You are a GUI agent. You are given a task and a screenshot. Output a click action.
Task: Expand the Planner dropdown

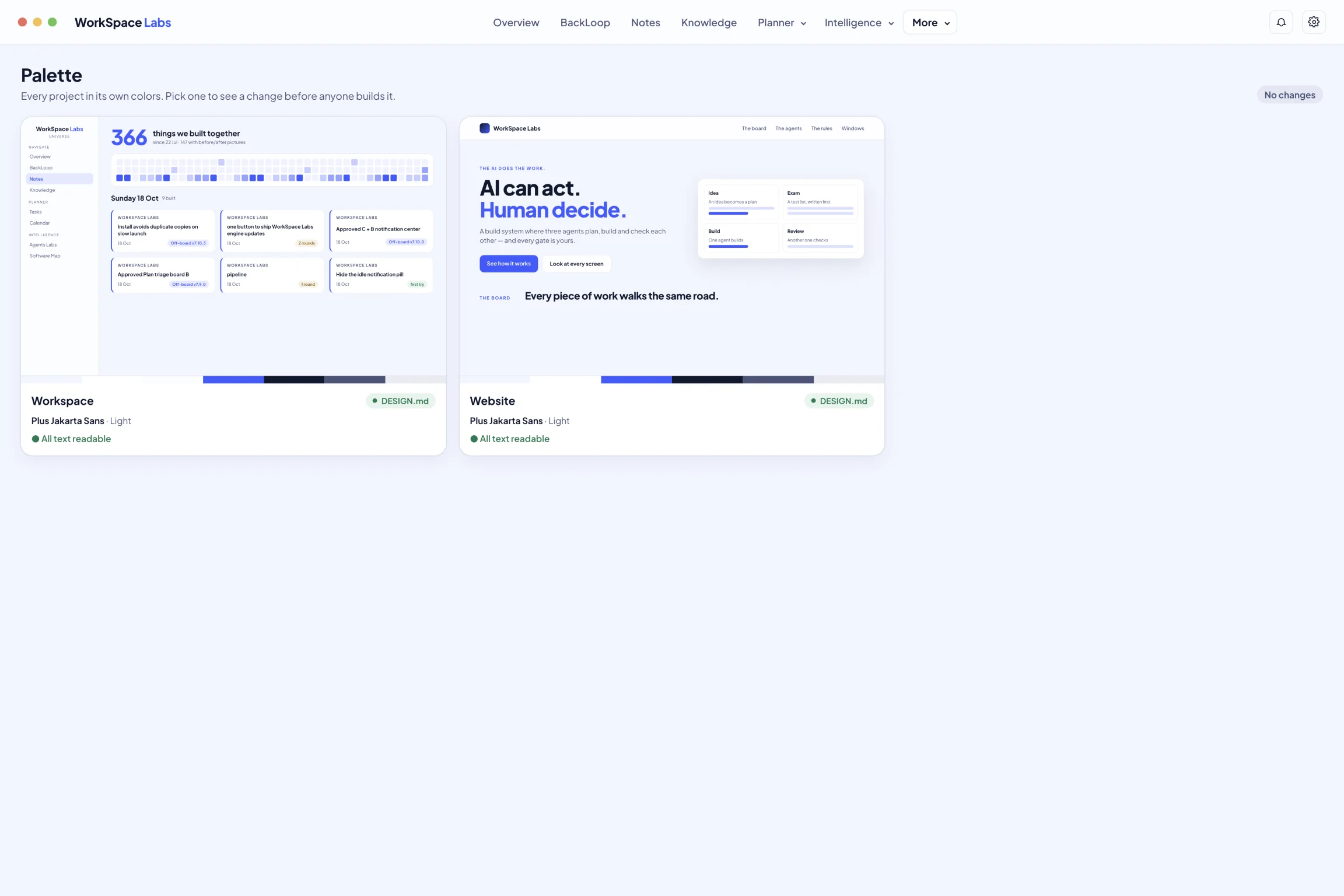(782, 22)
